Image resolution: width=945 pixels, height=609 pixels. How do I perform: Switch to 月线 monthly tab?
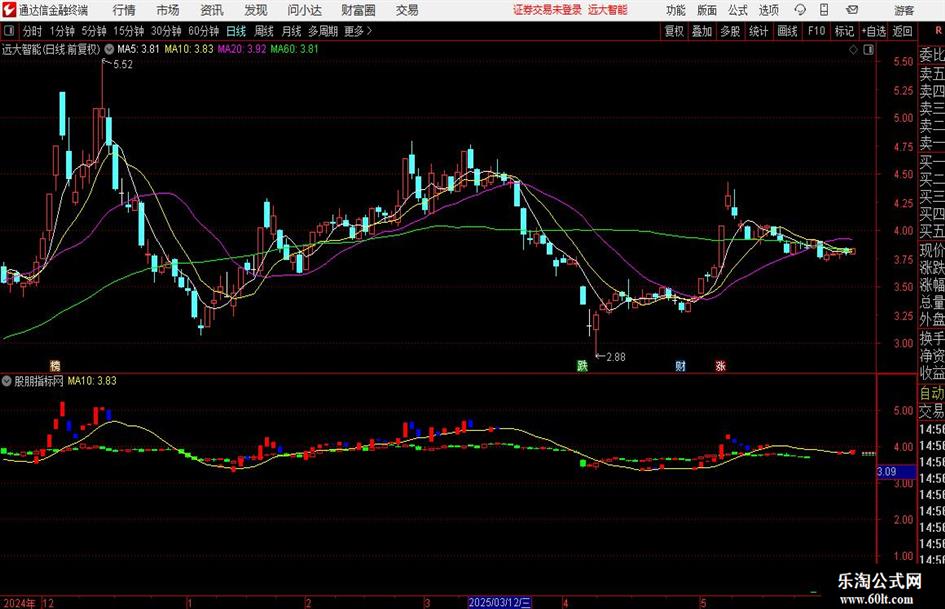(291, 31)
